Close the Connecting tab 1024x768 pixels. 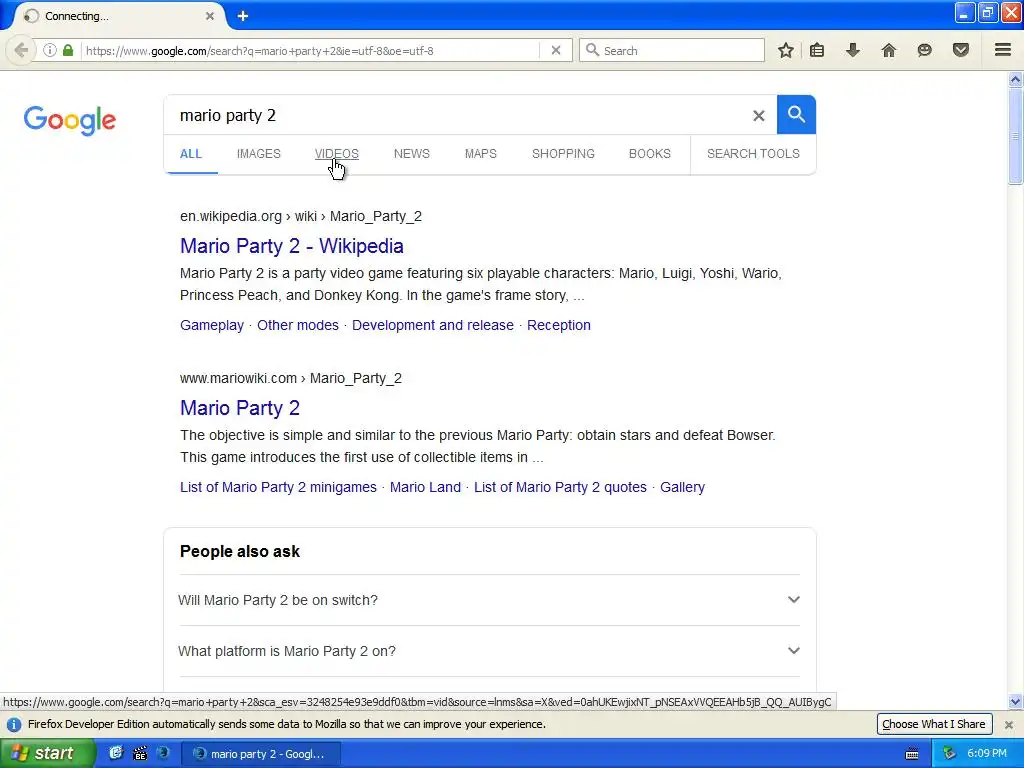coord(210,16)
